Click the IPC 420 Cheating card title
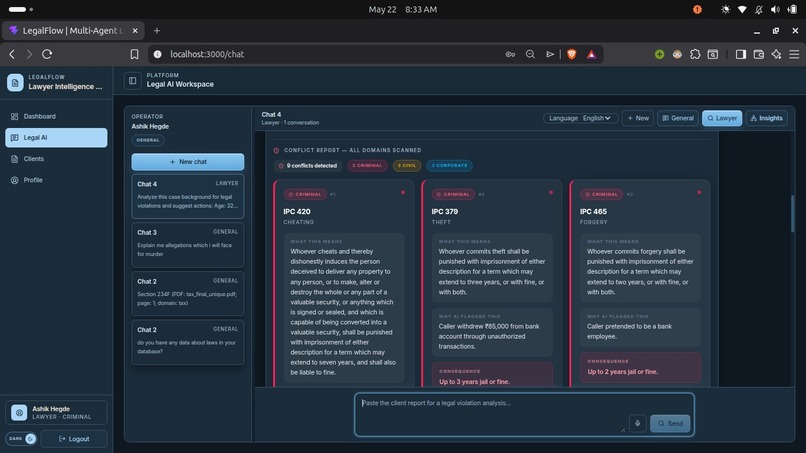Viewport: 806px width, 453px height. (297, 211)
